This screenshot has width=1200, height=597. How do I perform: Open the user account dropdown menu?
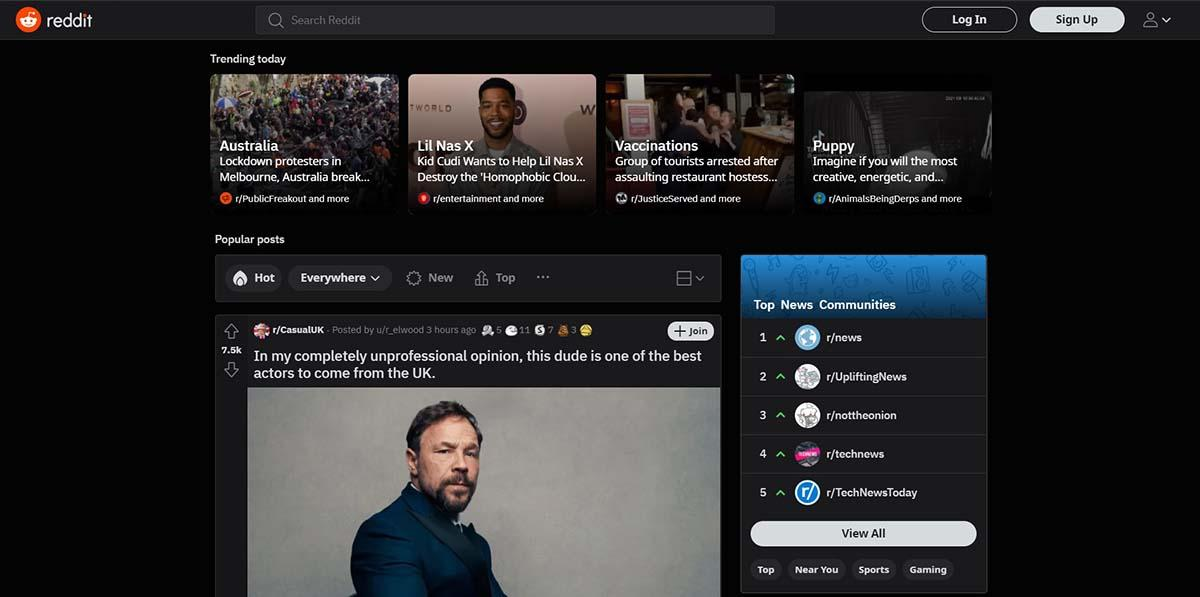[1157, 19]
